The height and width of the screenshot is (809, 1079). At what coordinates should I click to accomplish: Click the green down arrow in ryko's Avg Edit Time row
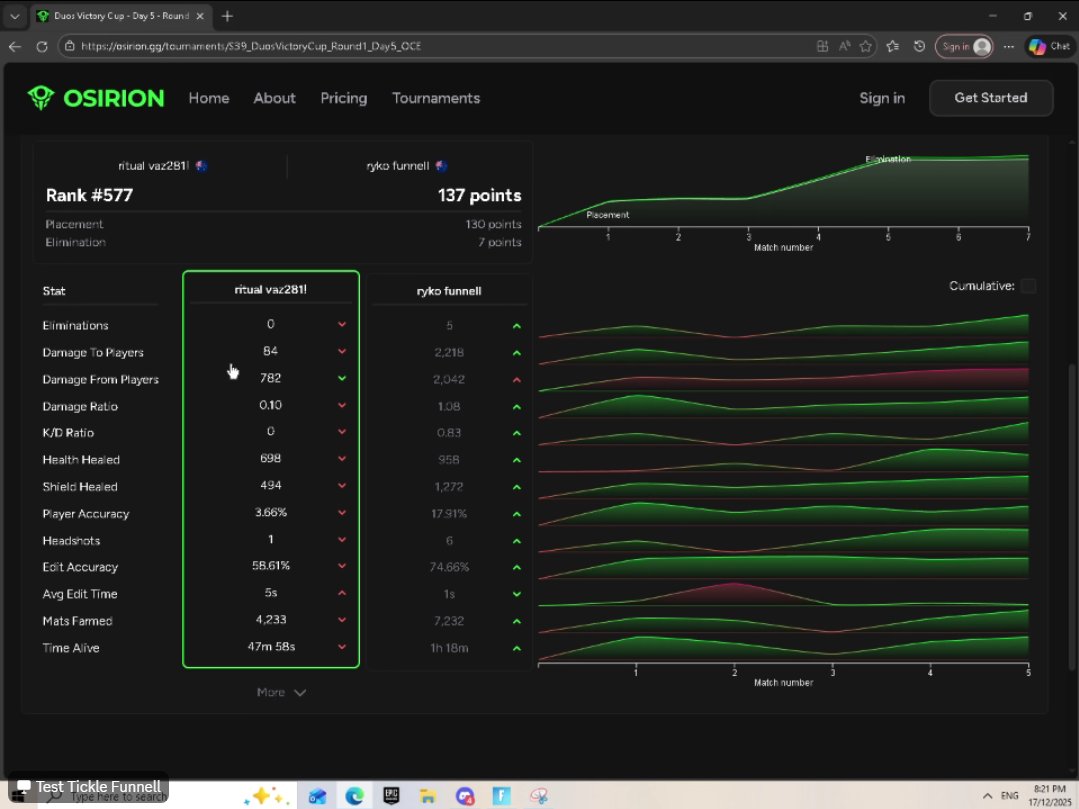517,594
